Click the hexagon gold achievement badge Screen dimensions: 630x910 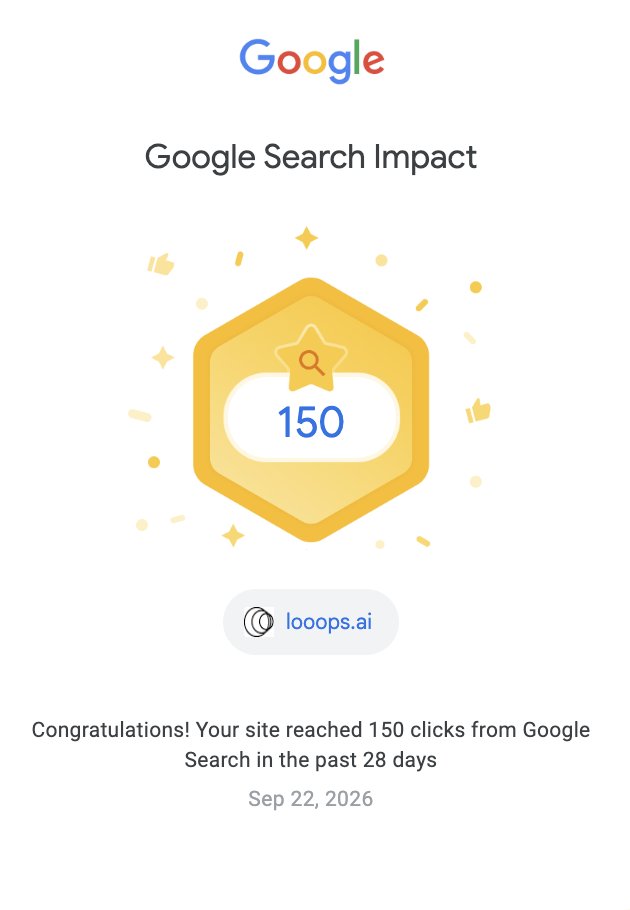pos(311,410)
